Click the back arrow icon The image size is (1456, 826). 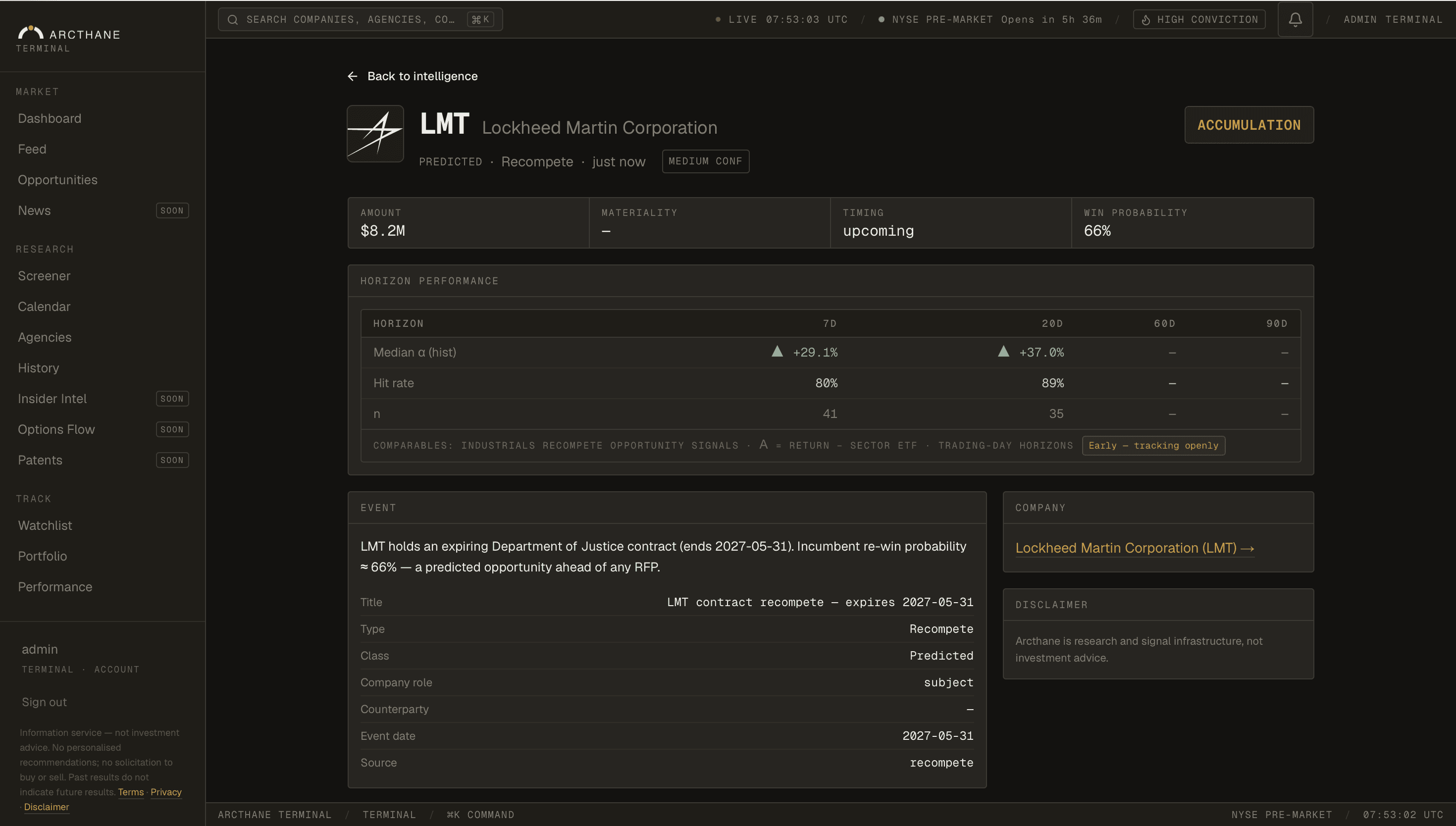352,76
